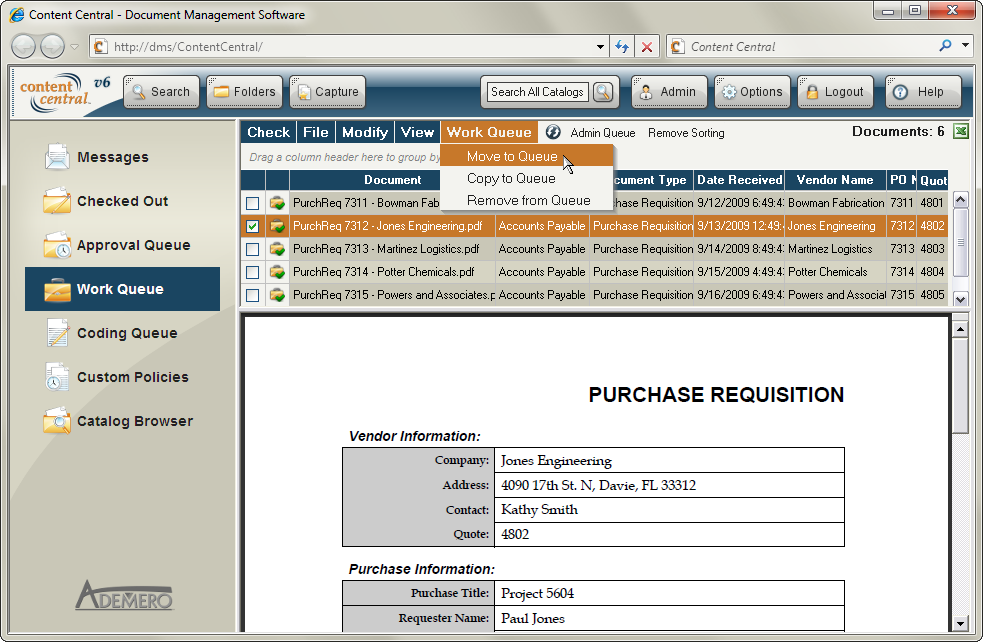Click the browser address bar URL field
This screenshot has height=642, width=983.
pos(351,46)
